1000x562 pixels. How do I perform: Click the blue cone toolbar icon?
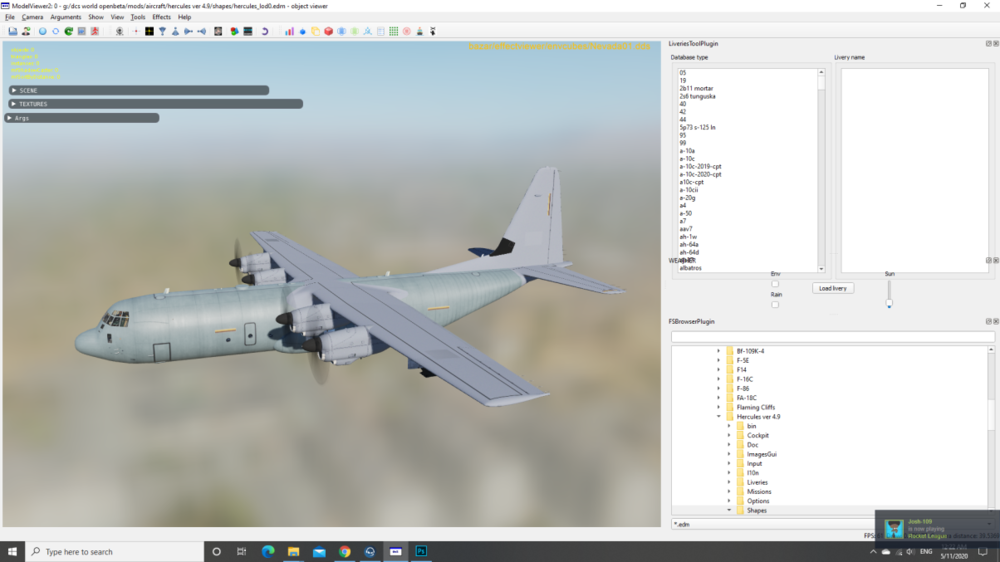click(x=175, y=31)
